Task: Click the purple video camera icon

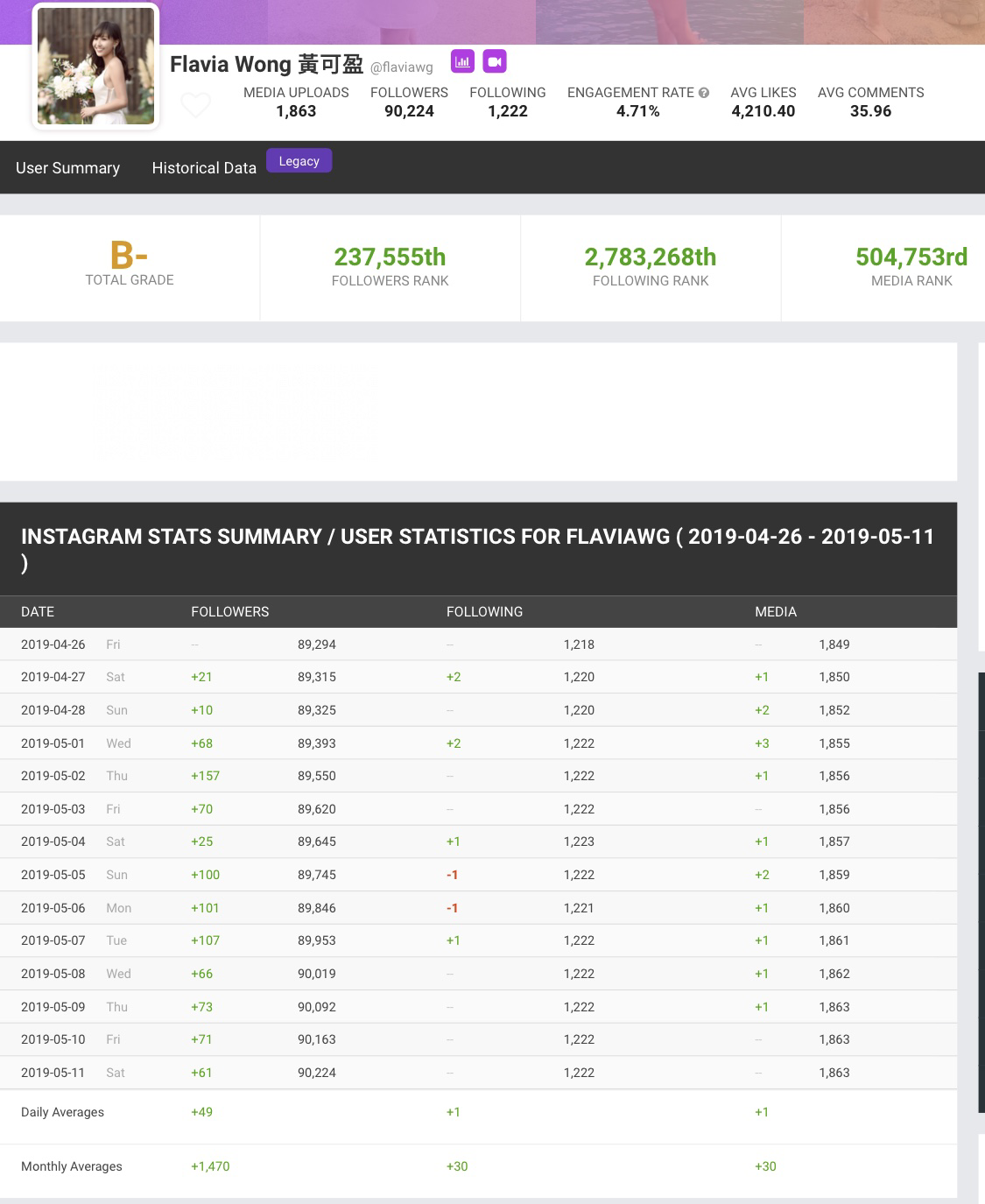Action: point(494,61)
